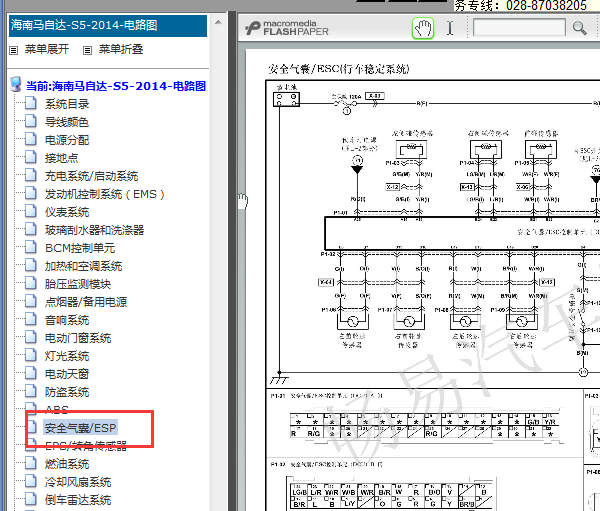This screenshot has height=511, width=600.
Task: Click the 菜单折叠 collapse-all button
Action: click(x=121, y=49)
